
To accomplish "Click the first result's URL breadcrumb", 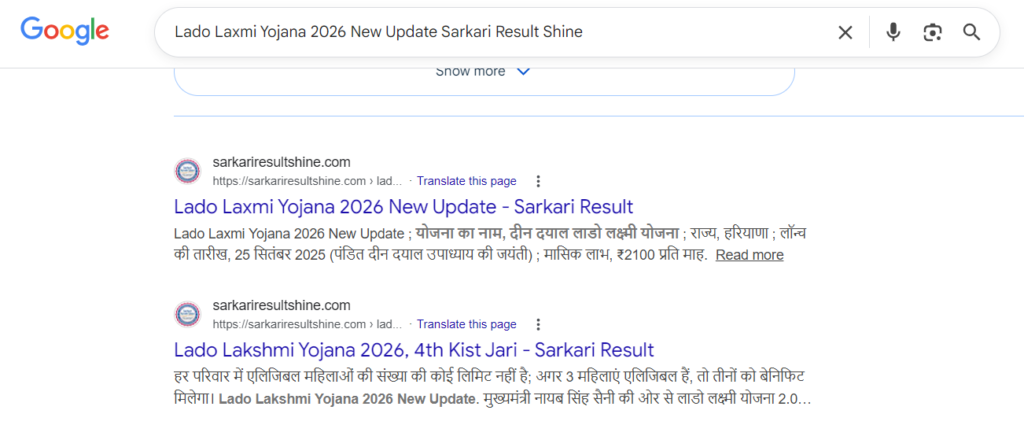I will 307,181.
